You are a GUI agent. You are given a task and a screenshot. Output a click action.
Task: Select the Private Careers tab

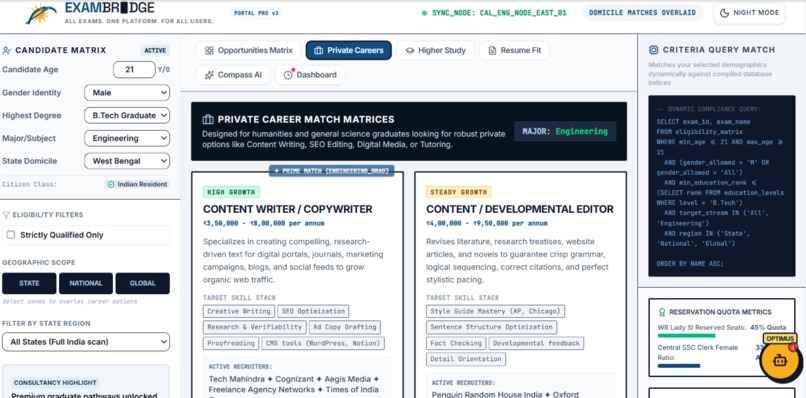coord(349,50)
